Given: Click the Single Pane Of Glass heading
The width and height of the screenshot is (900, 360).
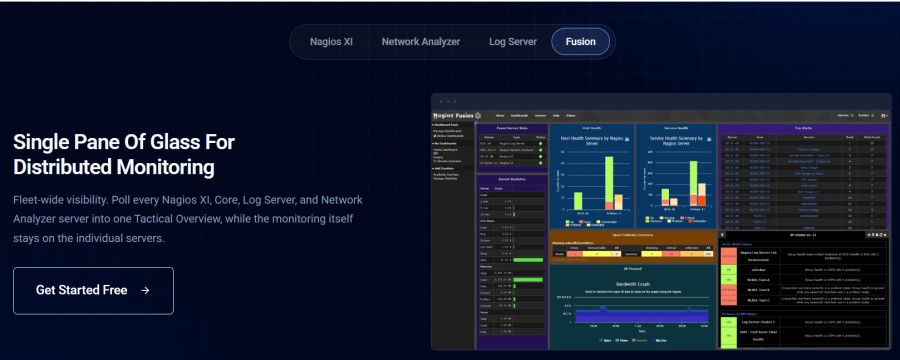Looking at the screenshot, I should (124, 154).
